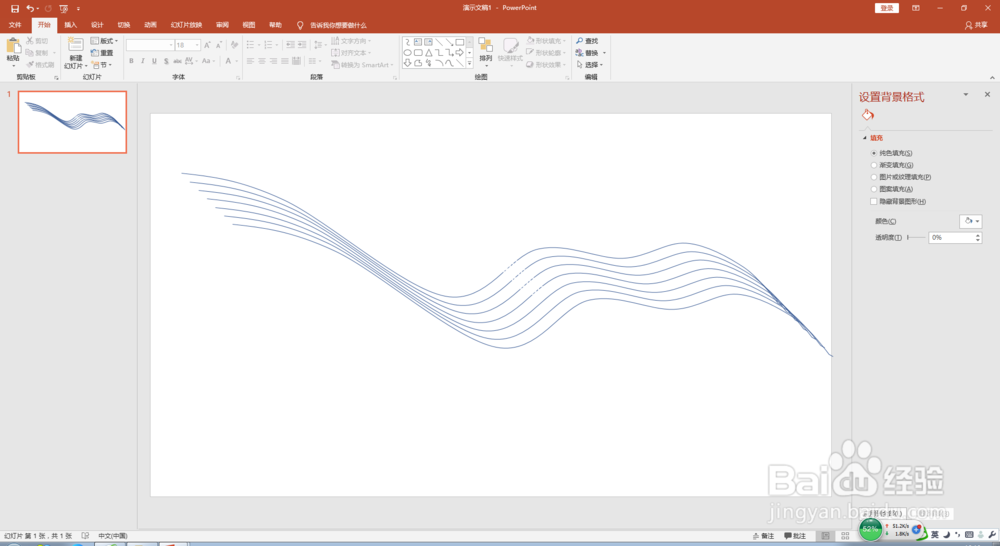Collapse the ribbon with the chevron
1000x546 pixels.
point(992,77)
